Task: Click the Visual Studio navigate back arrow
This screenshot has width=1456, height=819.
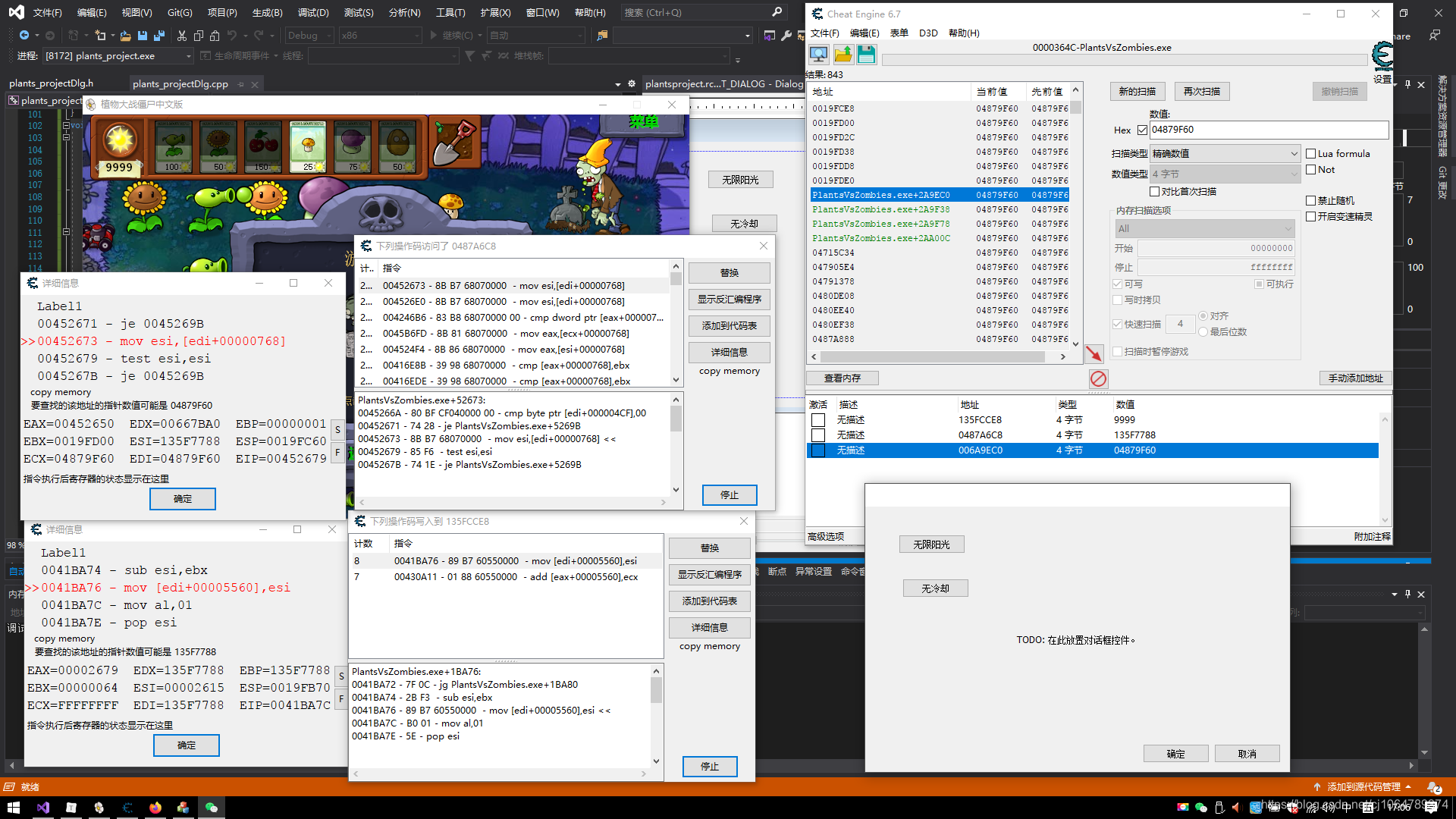Action: coord(24,36)
